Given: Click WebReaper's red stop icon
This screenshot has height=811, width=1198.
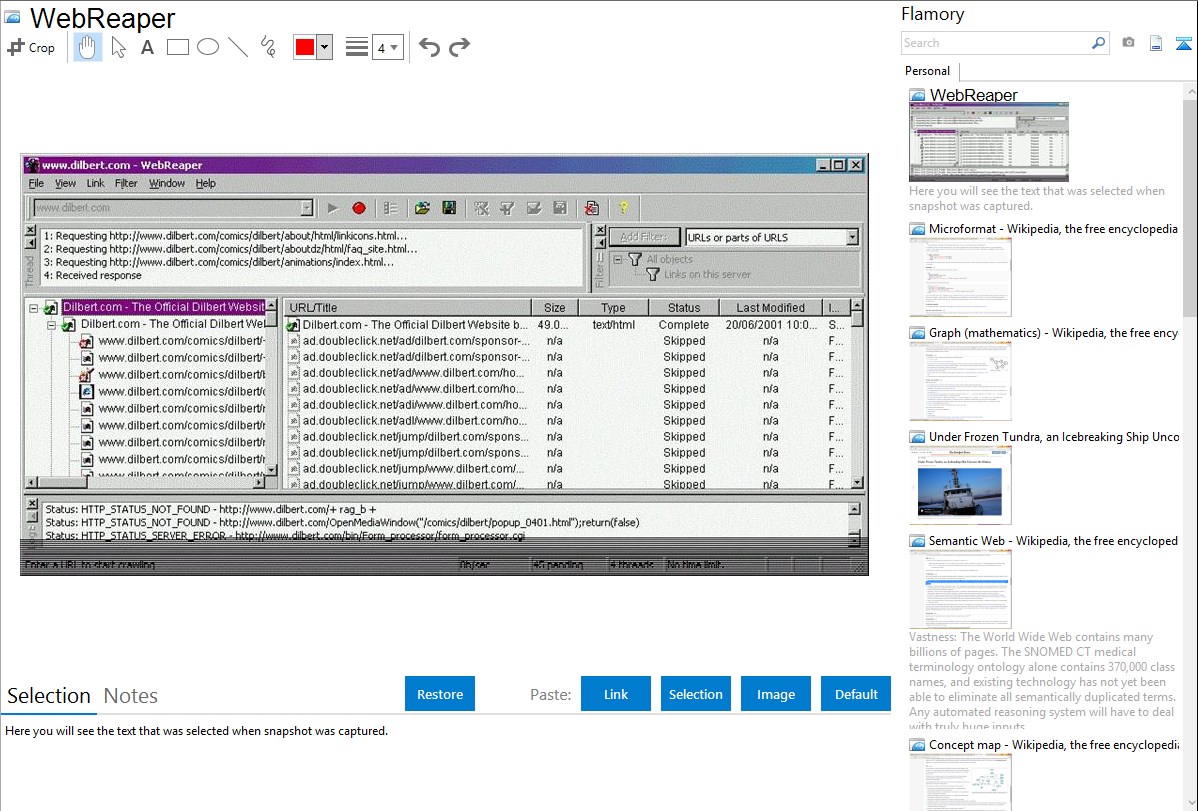Looking at the screenshot, I should (359, 208).
